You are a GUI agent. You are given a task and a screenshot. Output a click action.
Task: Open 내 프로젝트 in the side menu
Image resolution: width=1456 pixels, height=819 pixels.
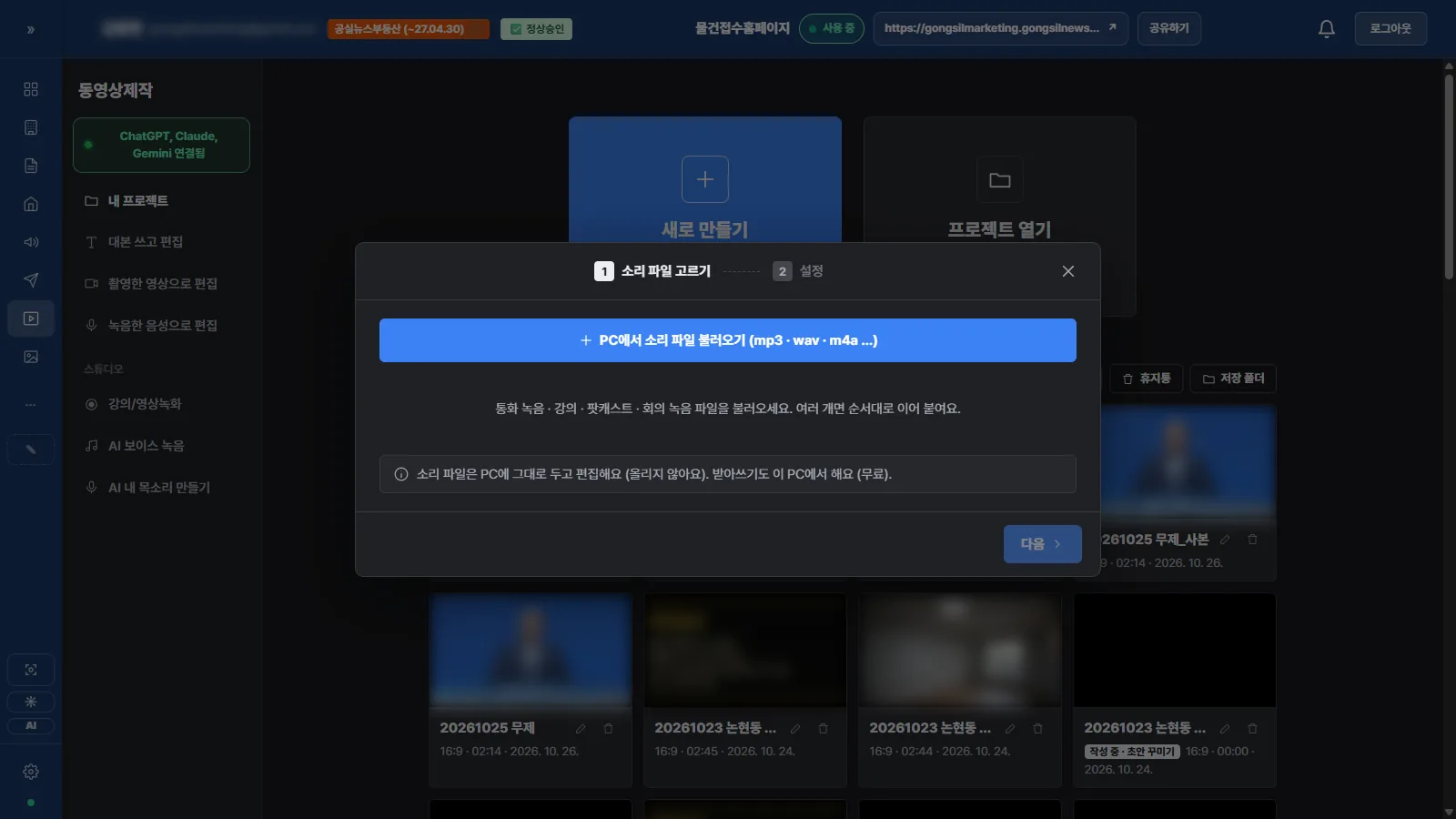pyautogui.click(x=161, y=201)
